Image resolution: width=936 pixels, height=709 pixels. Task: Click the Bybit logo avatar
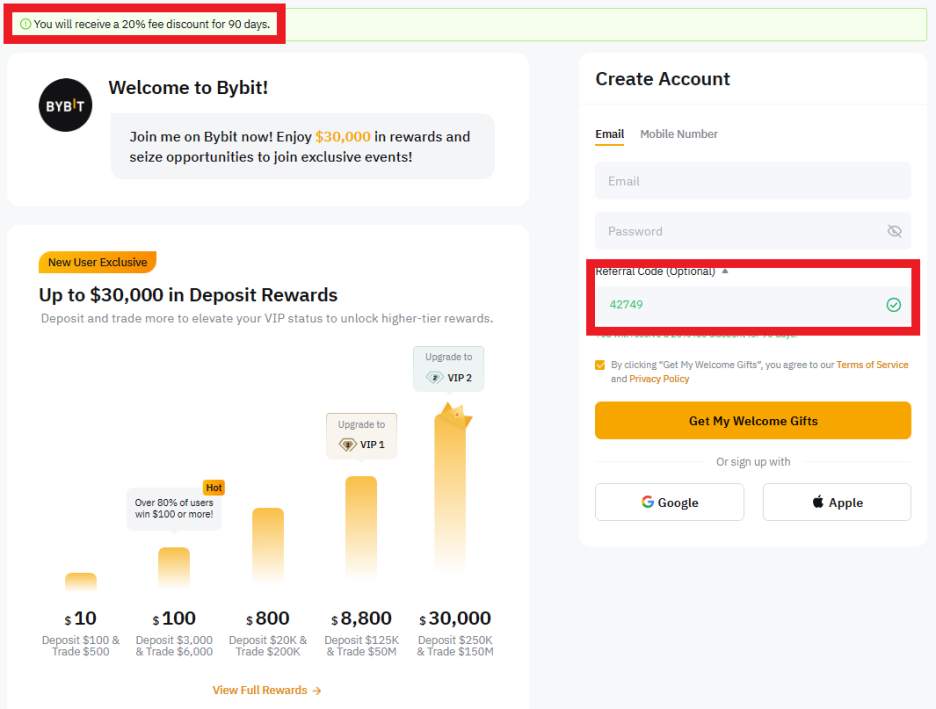coord(66,105)
